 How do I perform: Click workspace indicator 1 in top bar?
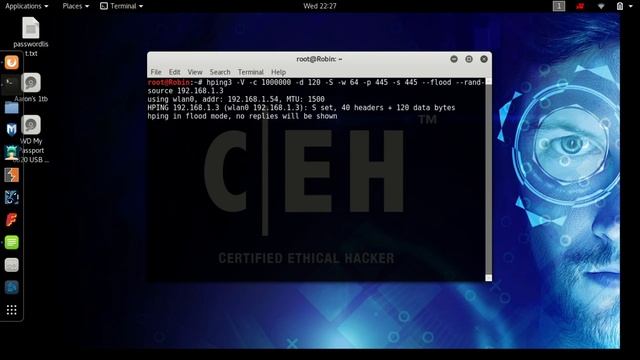[x=559, y=6]
